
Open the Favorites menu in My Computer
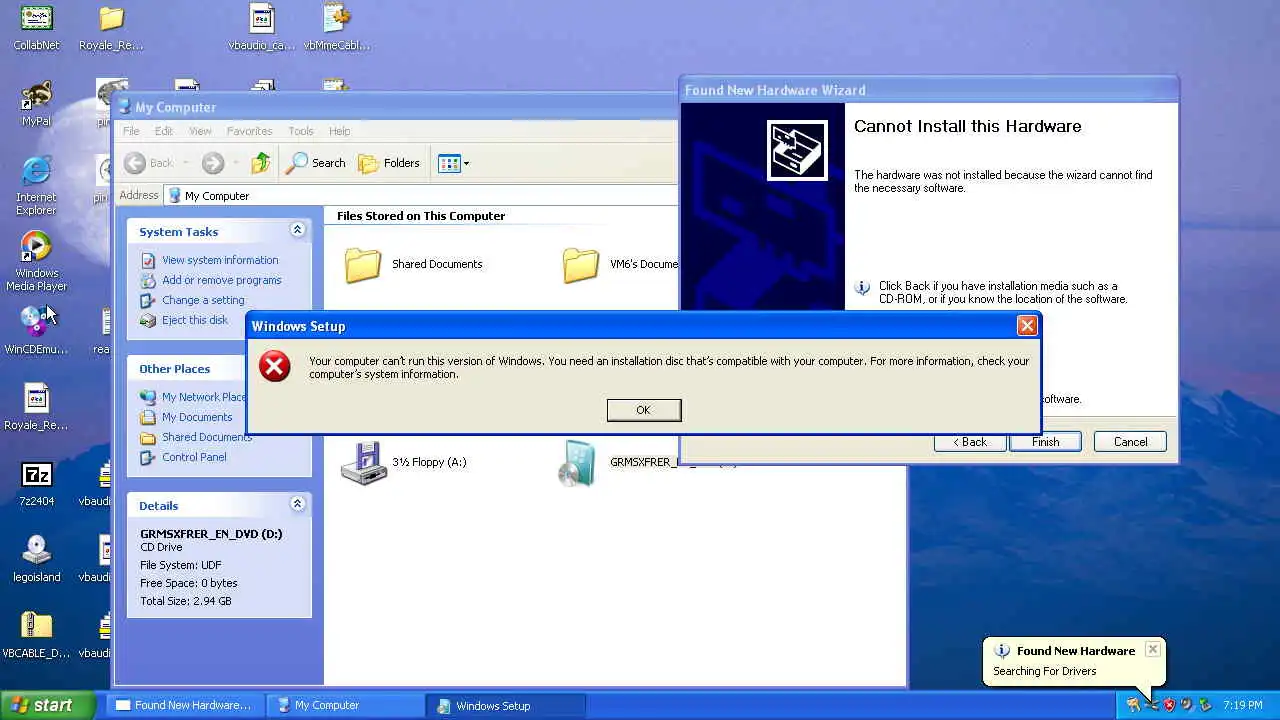pos(249,131)
